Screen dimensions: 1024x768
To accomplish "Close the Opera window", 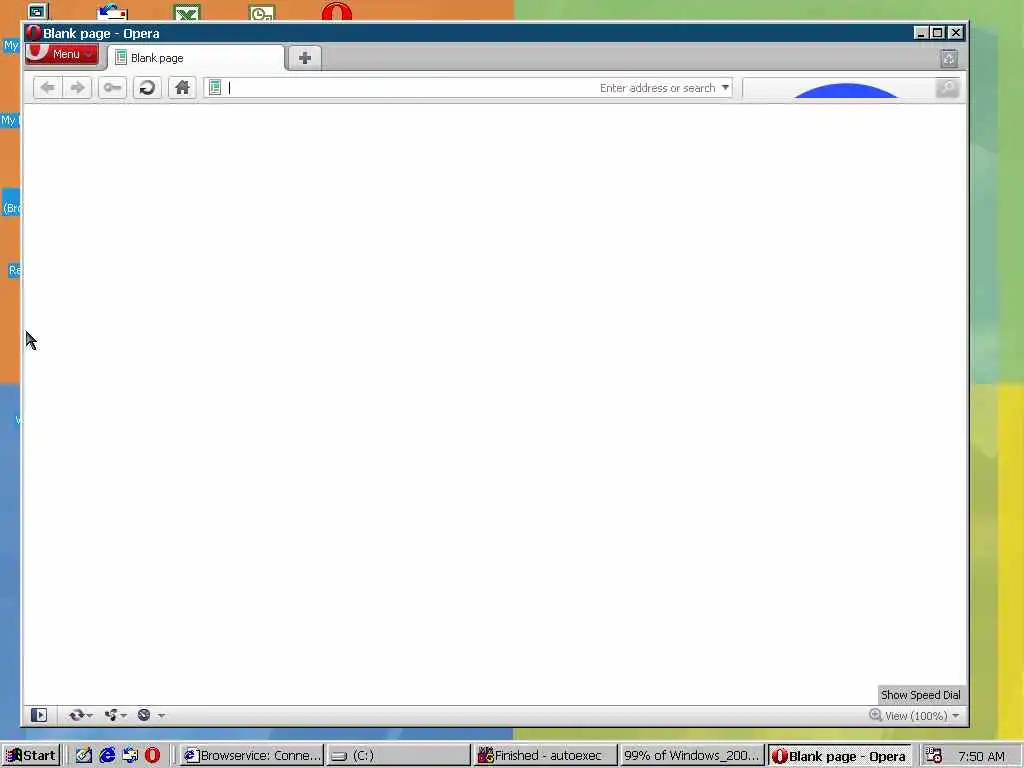I will pyautogui.click(x=955, y=33).
